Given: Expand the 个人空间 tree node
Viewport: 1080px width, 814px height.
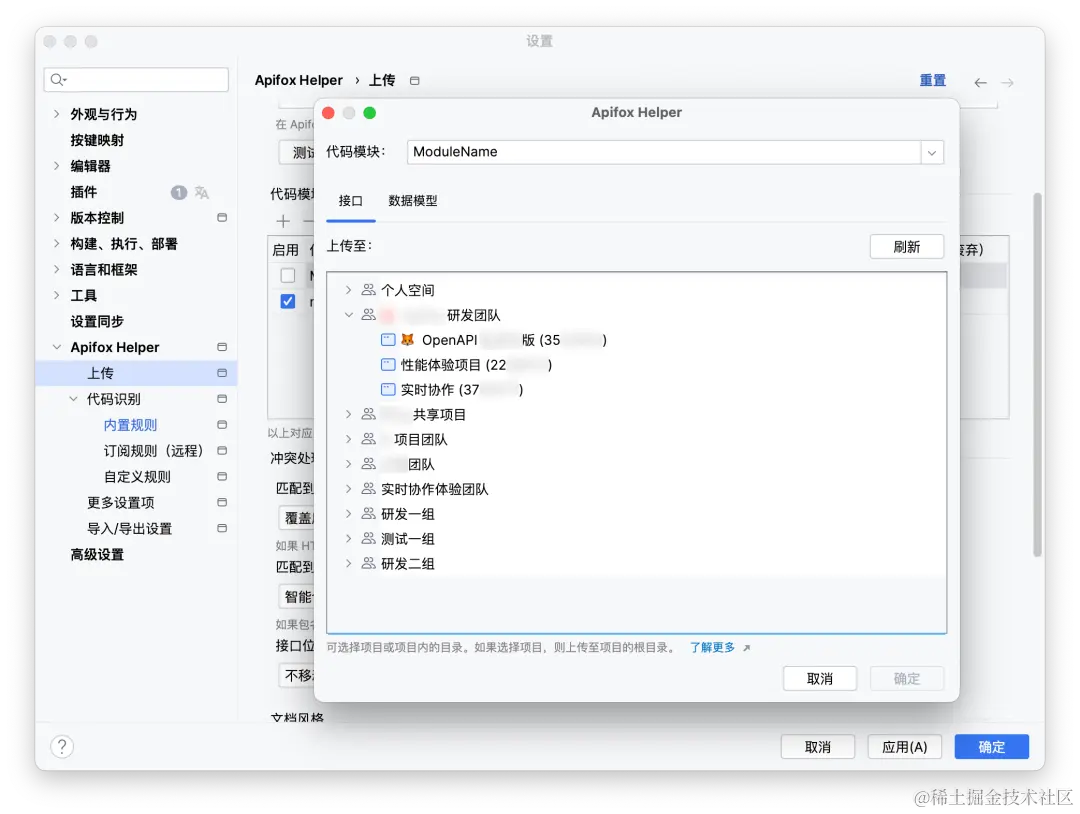Looking at the screenshot, I should (x=349, y=290).
